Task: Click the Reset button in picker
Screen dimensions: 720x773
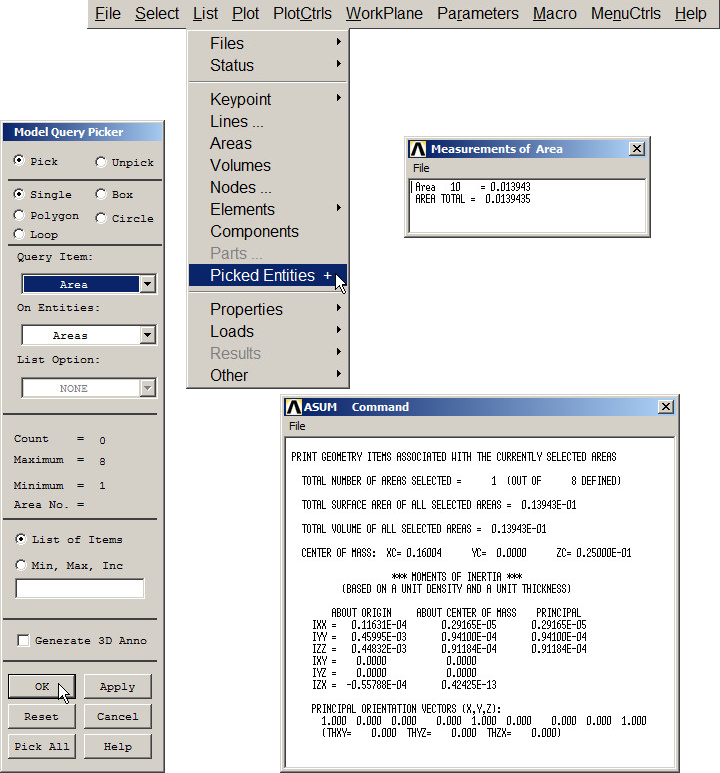Action: (42, 717)
